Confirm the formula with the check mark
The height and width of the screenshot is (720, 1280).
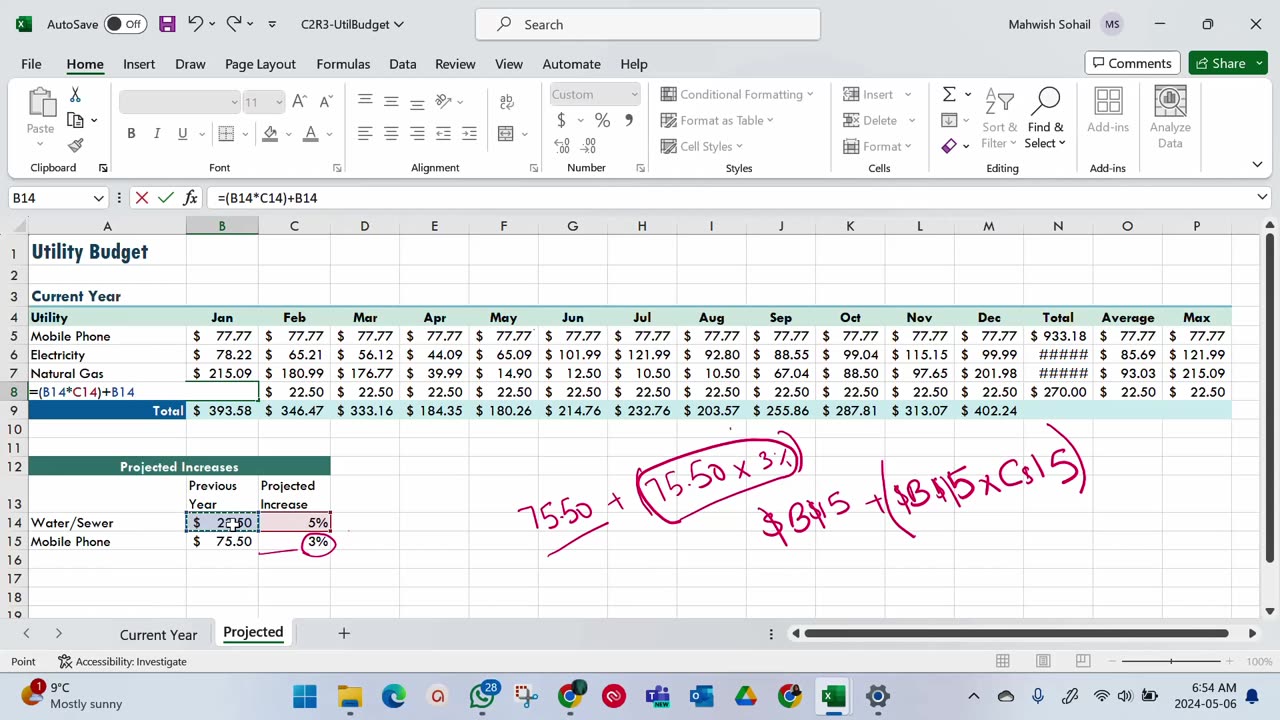[x=166, y=198]
